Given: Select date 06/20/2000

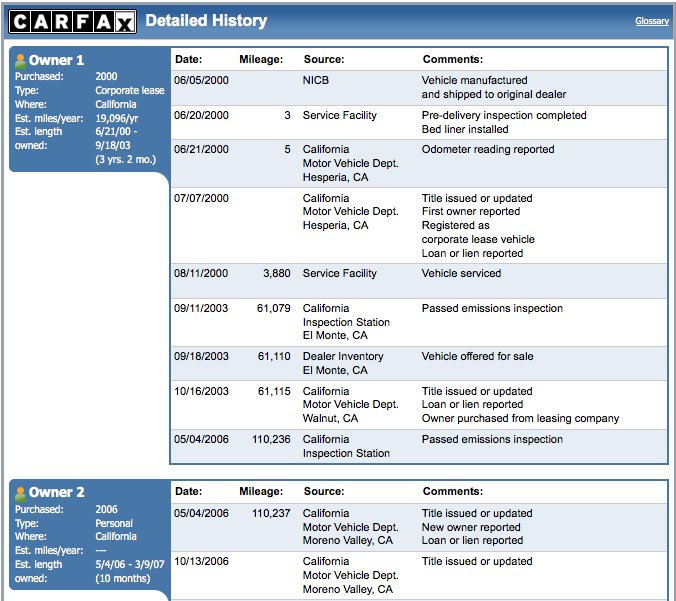Looking at the screenshot, I should coord(201,115).
